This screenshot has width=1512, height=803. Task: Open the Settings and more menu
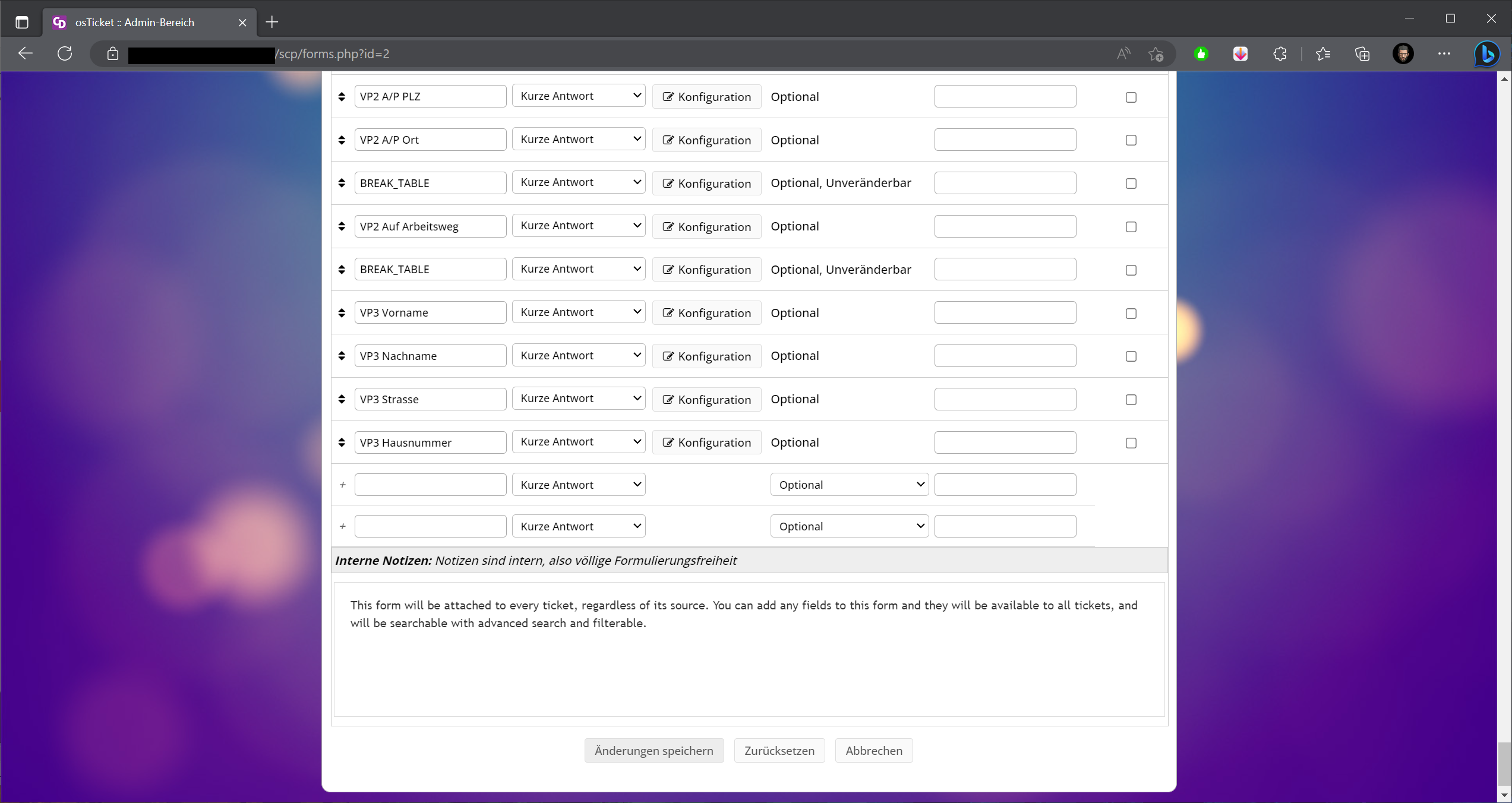pos(1444,54)
